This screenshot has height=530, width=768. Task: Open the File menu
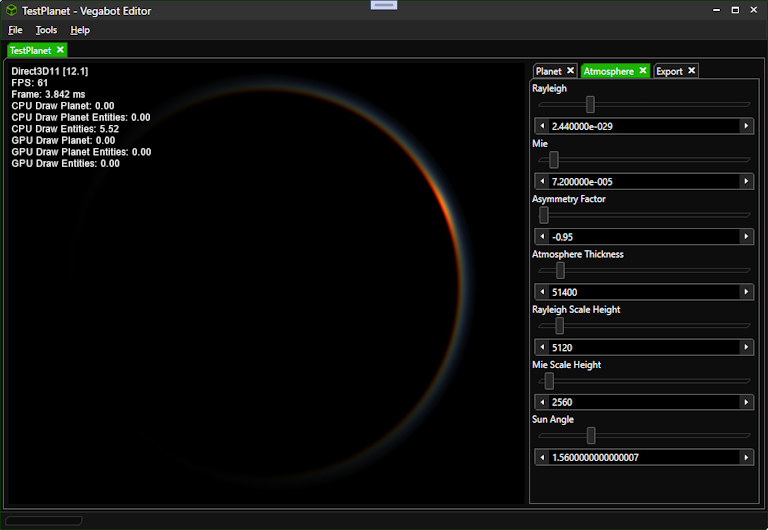(15, 30)
